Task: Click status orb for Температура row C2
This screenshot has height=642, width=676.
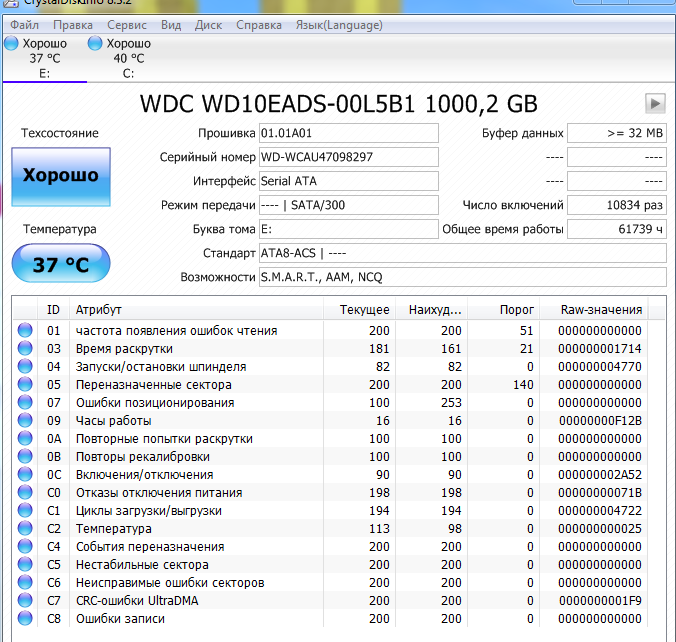Action: pyautogui.click(x=25, y=528)
